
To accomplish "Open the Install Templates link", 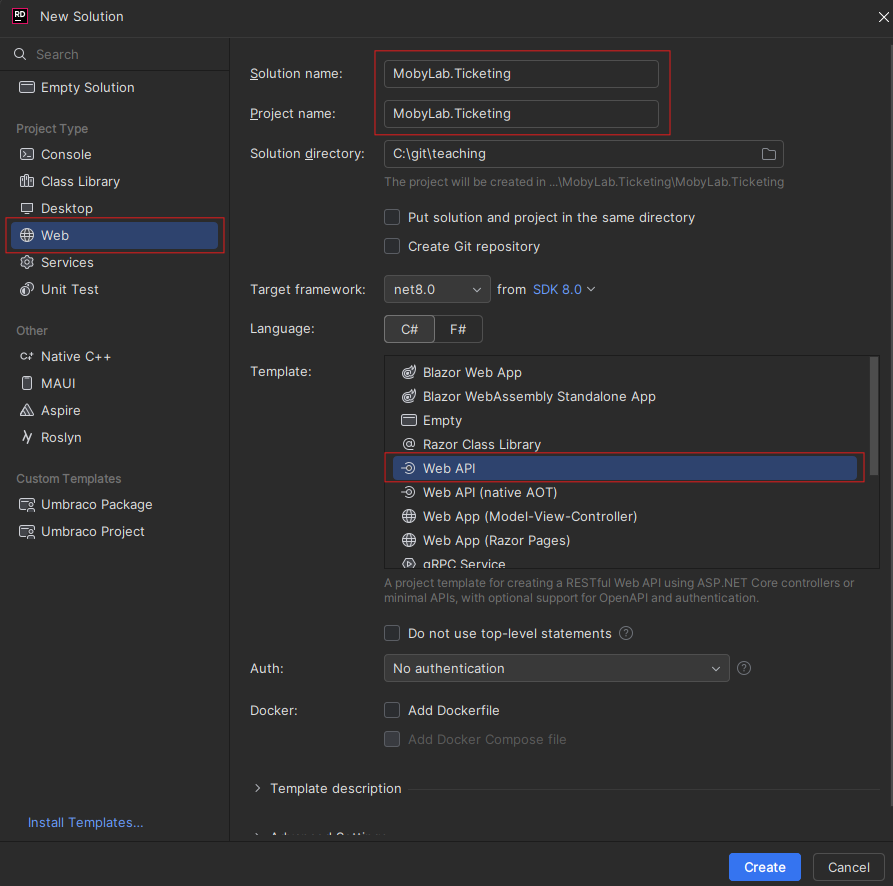I will tap(85, 822).
